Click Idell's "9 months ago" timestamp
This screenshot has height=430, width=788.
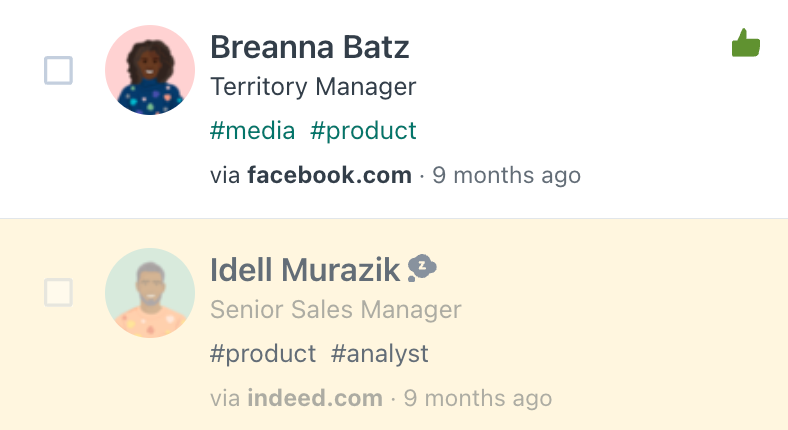[x=478, y=398]
